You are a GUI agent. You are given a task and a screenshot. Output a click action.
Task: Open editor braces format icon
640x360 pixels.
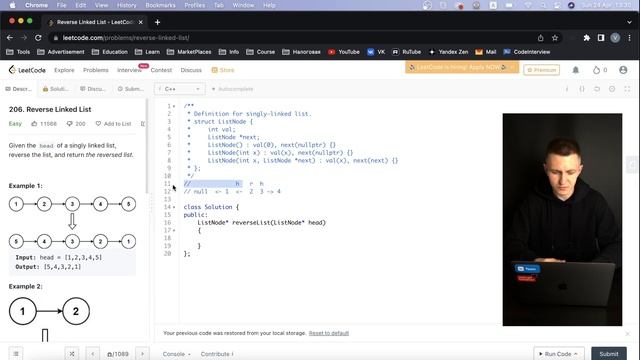[582, 89]
